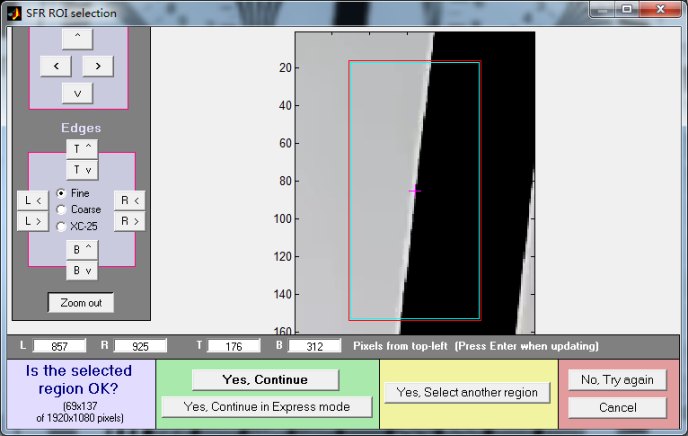Click the magenta center marker in image
The image size is (688, 436).
[x=414, y=190]
